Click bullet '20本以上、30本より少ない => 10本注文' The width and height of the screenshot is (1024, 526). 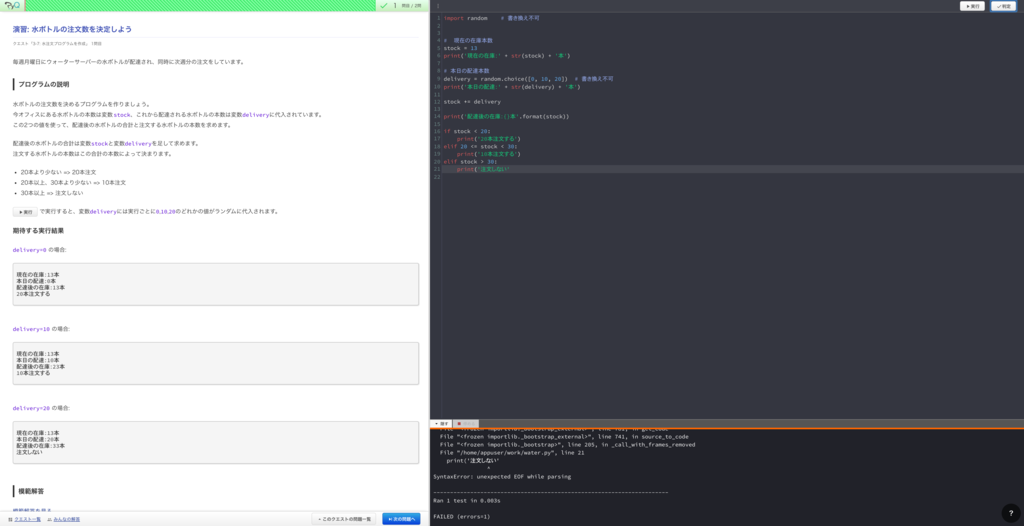[73, 183]
